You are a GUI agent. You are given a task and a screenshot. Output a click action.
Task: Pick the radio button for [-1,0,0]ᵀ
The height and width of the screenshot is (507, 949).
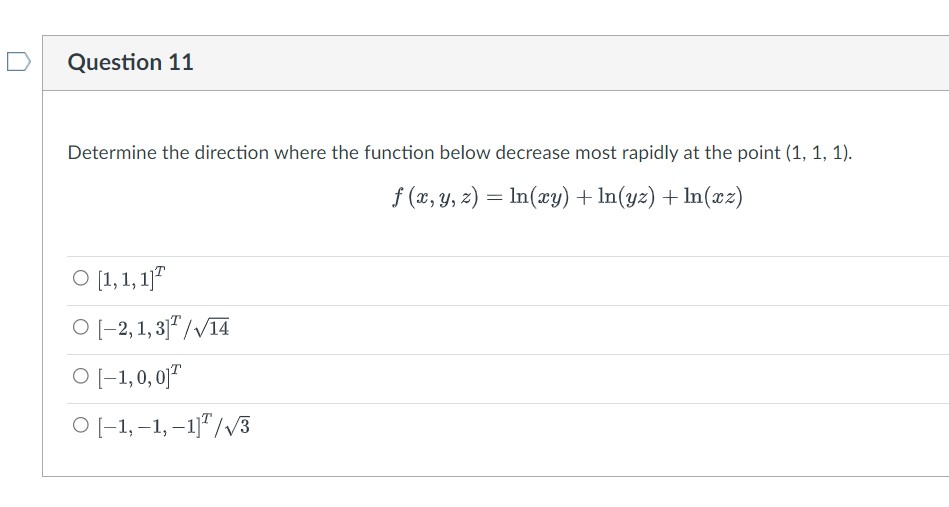point(80,376)
